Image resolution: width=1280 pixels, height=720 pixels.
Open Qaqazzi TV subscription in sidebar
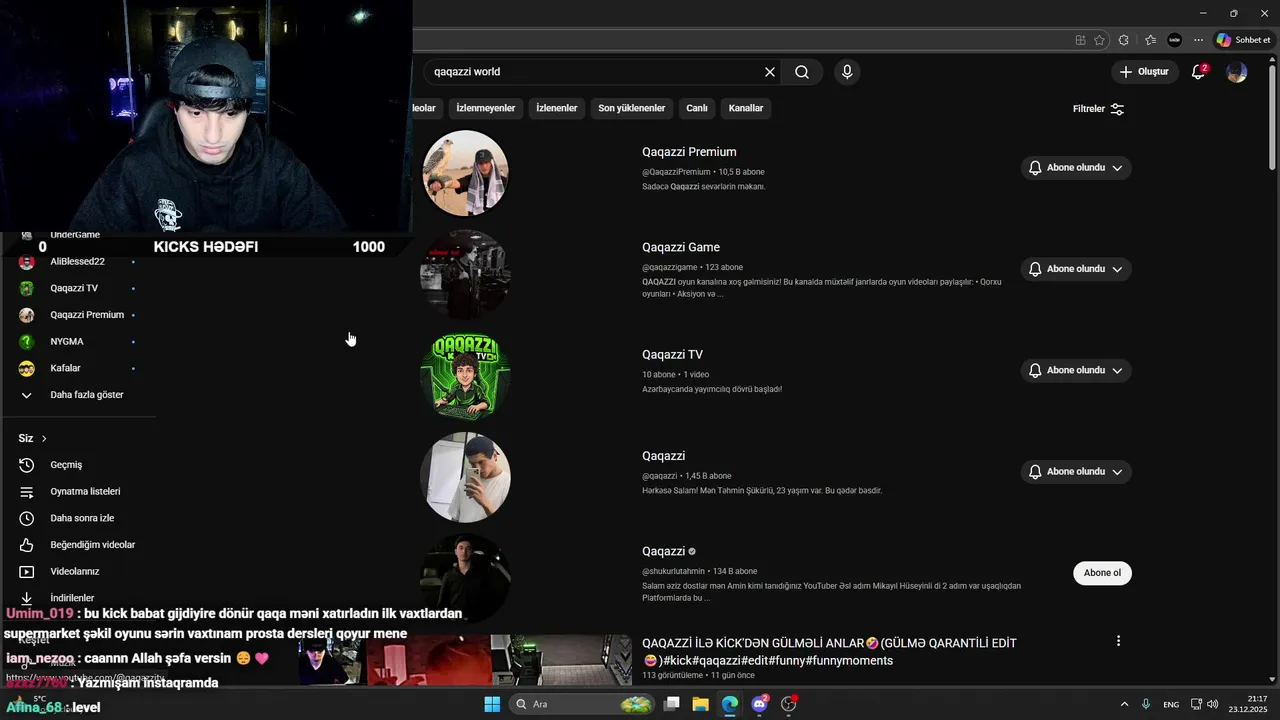click(x=78, y=288)
